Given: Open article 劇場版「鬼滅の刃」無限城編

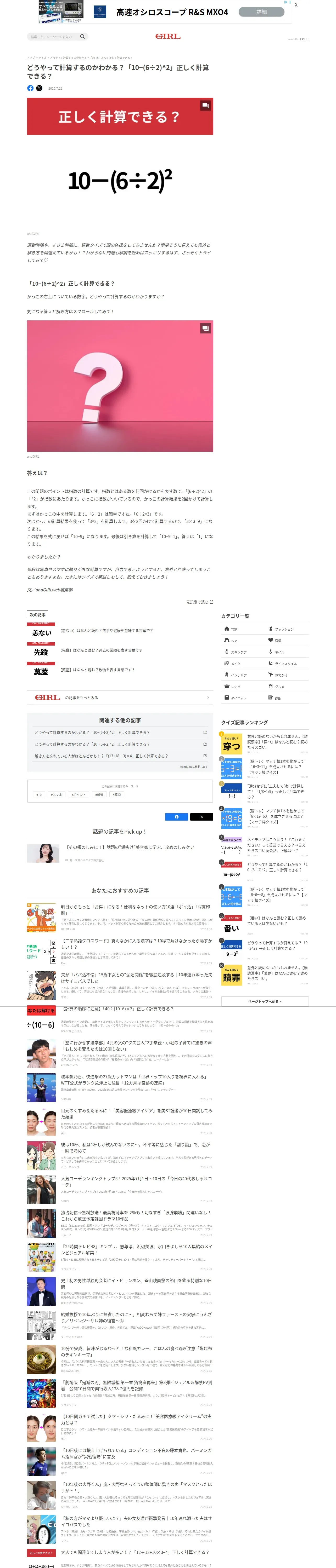Looking at the screenshot, I should coord(120,1393).
